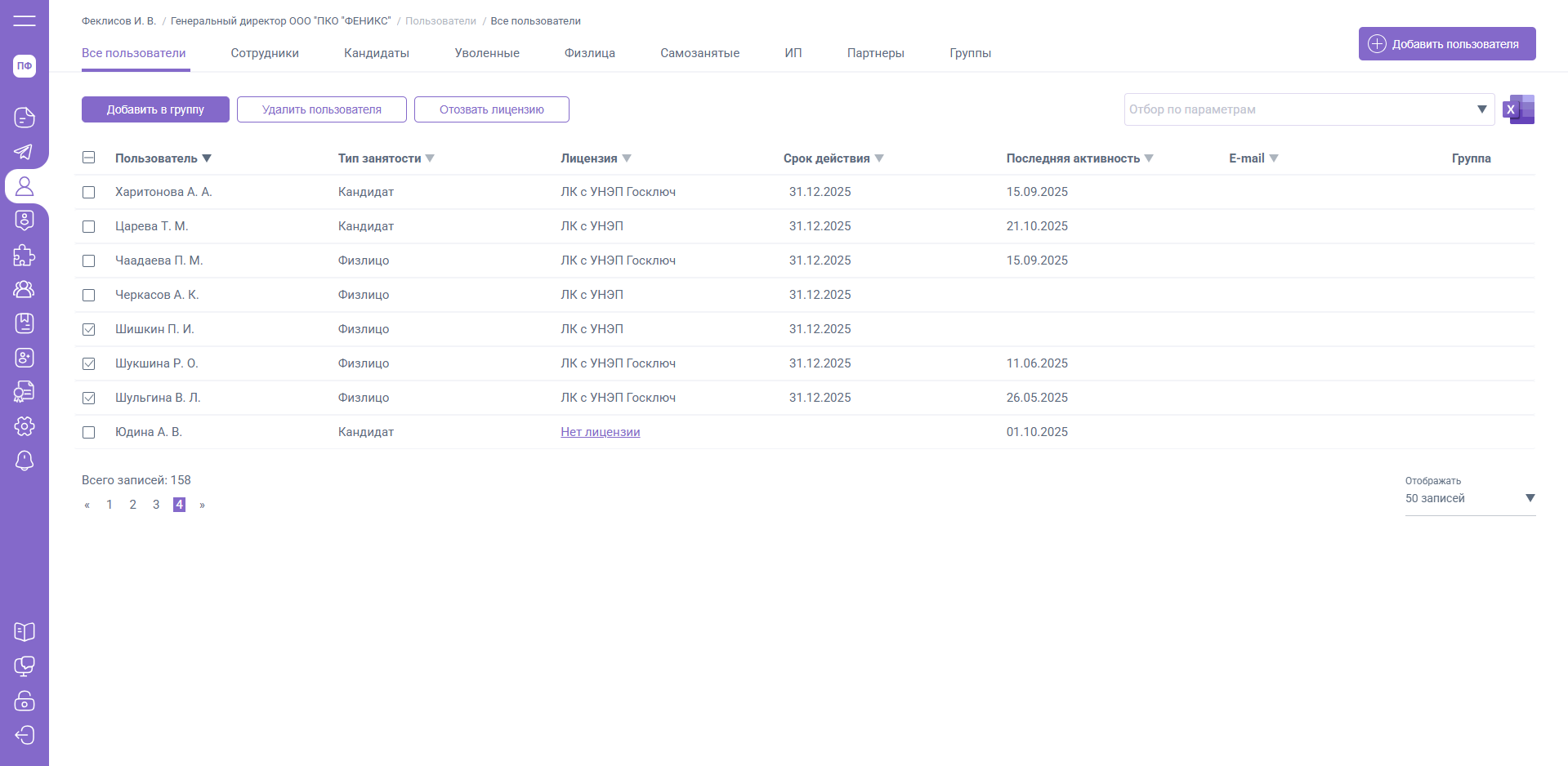Go to page 2 in pagination
Viewport: 1568px width, 766px height.
click(x=132, y=505)
